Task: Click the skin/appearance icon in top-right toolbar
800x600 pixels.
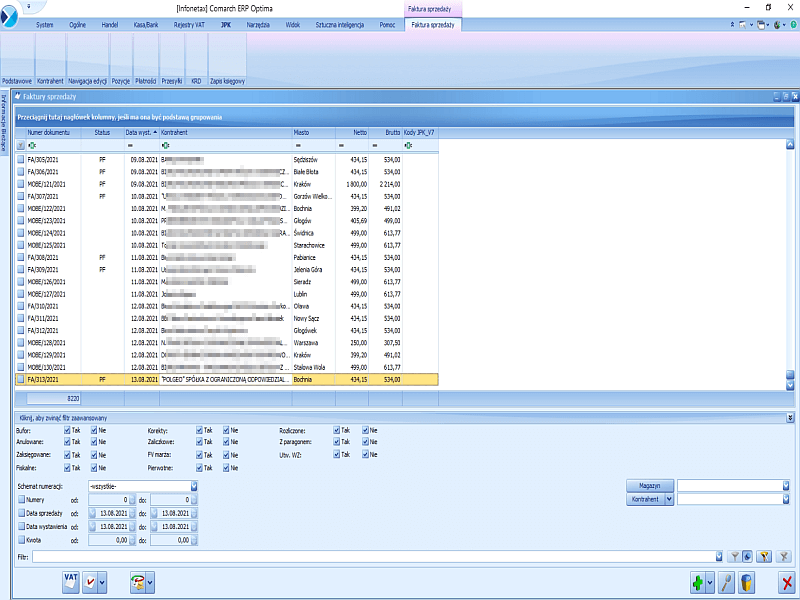Action: coord(743,24)
